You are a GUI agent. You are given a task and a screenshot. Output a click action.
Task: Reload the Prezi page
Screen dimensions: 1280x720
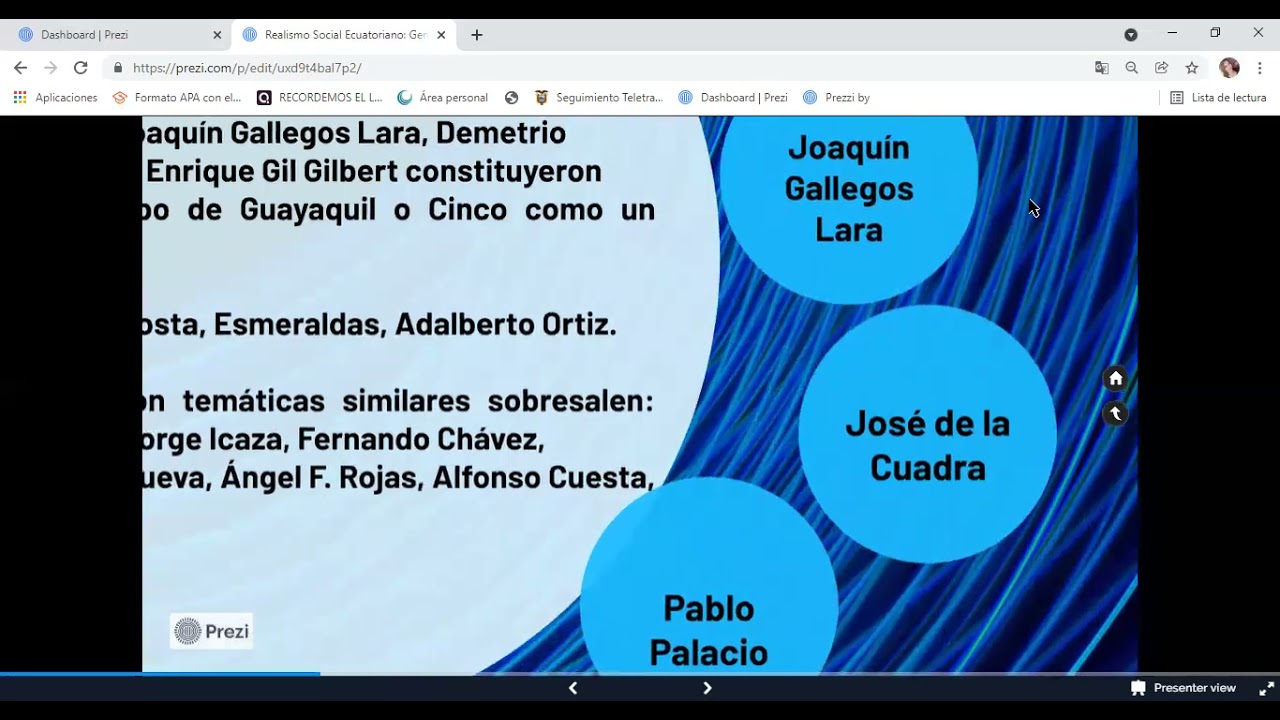point(81,68)
